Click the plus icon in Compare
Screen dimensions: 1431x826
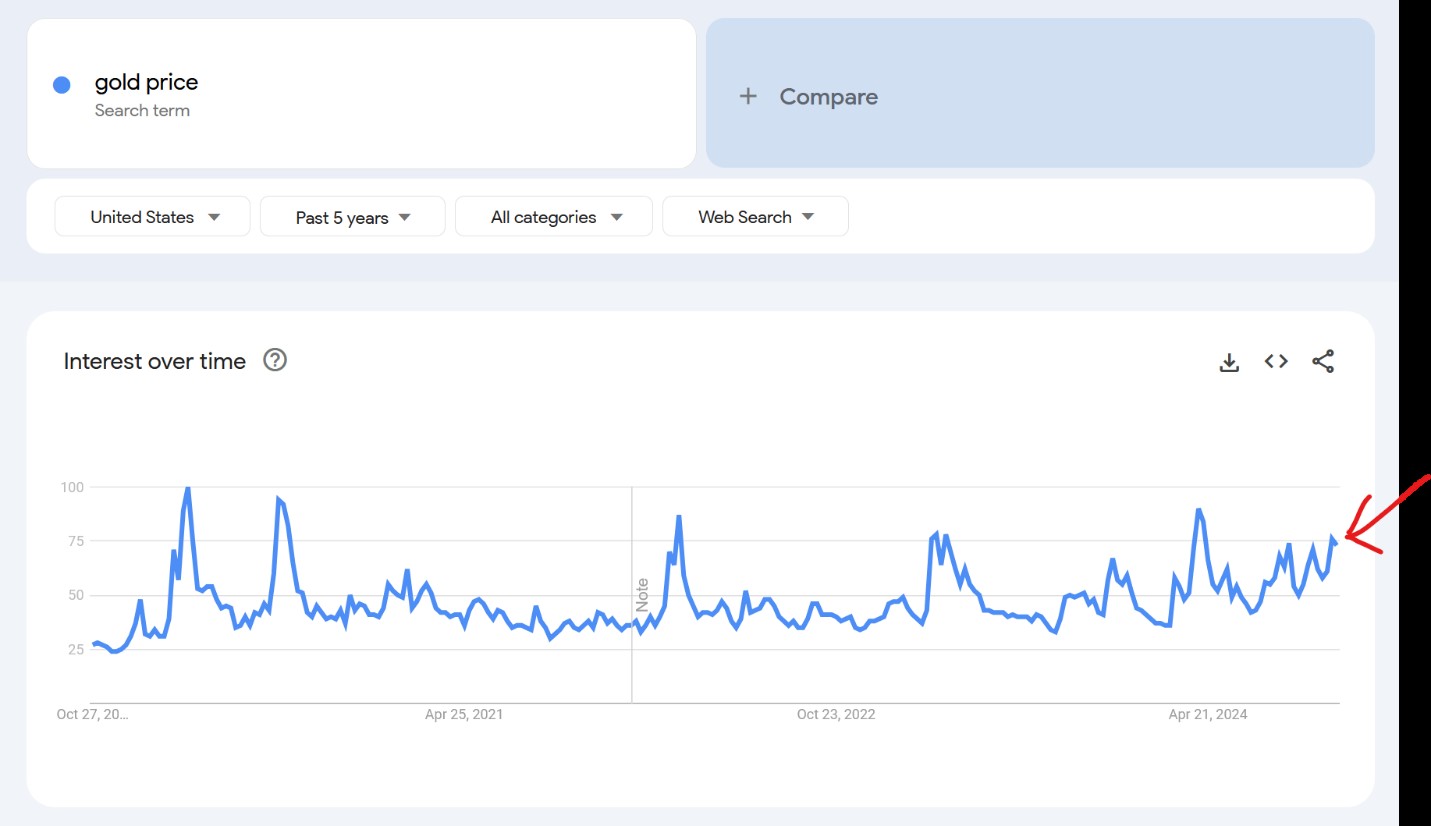tap(748, 97)
